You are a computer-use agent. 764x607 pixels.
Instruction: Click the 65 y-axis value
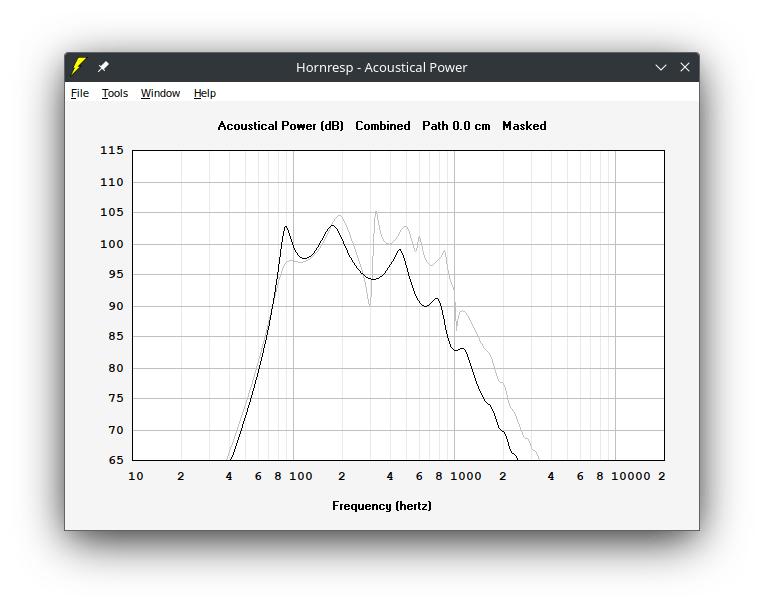(x=116, y=460)
